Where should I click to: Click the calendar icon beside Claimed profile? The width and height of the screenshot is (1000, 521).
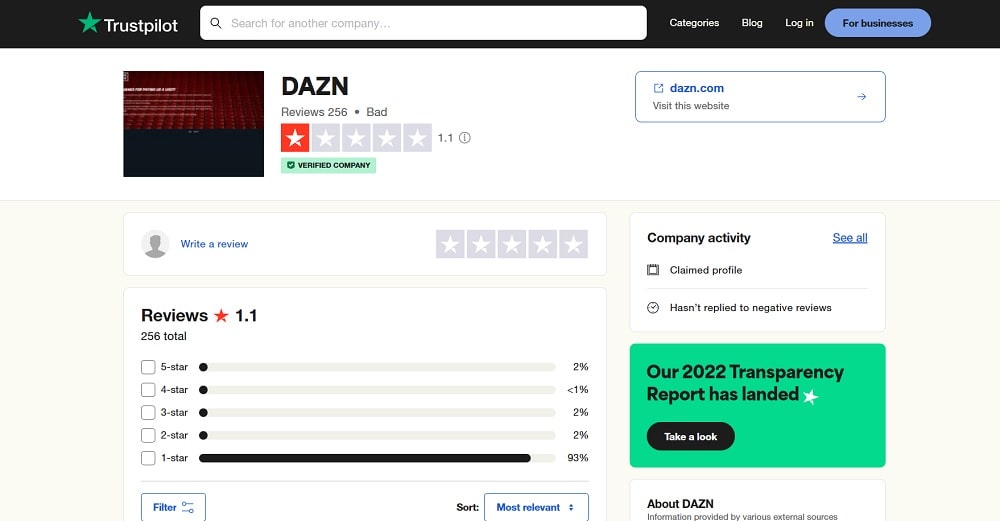(x=653, y=270)
